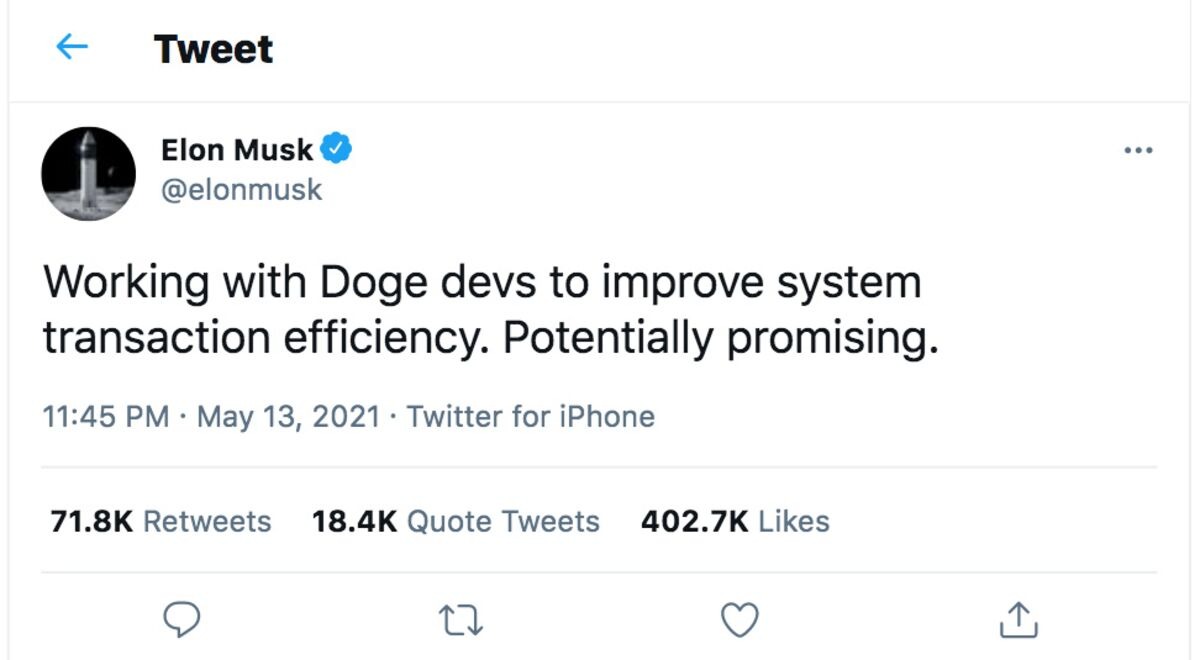Viewport: 1200px width, 660px height.
Task: Click the Twitter for iPhone source link
Action: coord(531,416)
